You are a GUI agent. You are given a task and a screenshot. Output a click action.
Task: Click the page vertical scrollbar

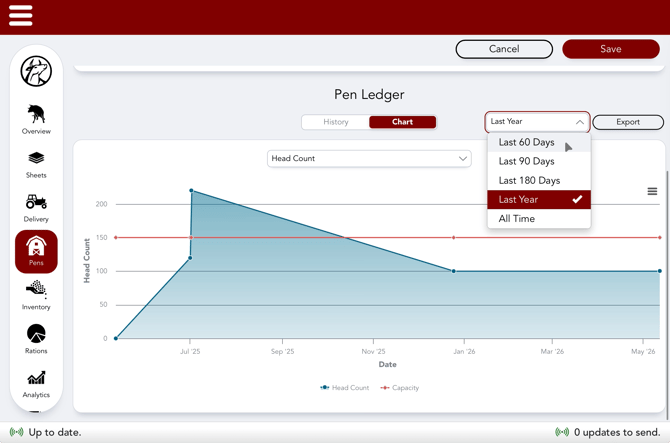tap(667, 295)
